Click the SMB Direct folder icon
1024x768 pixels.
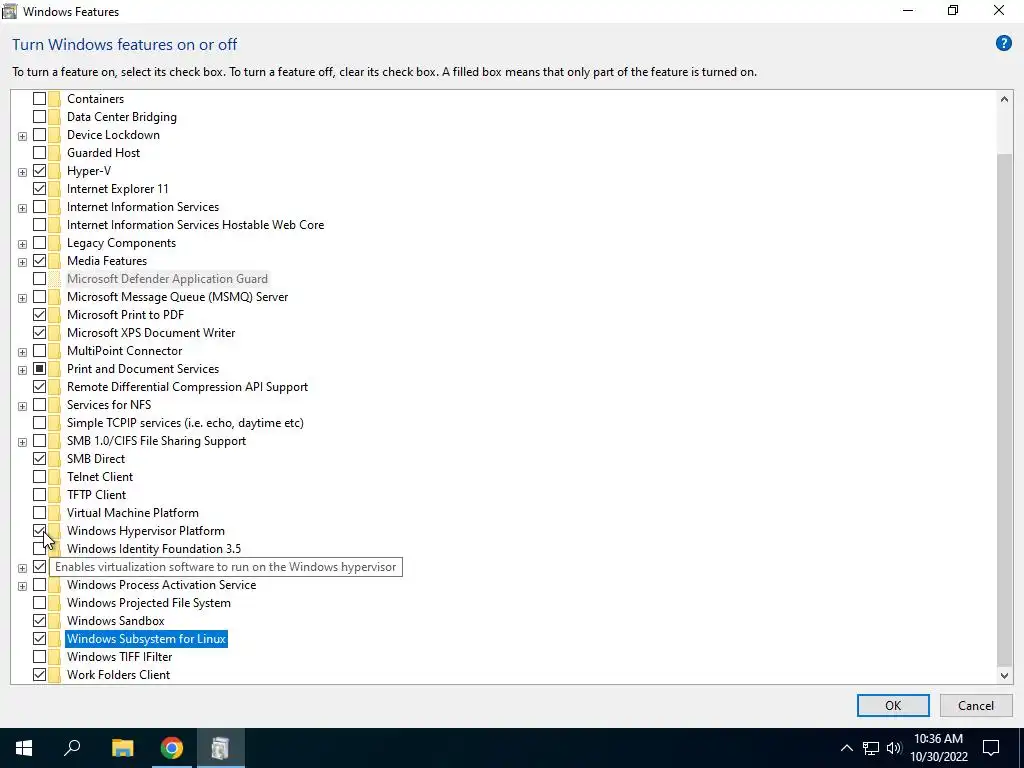54,459
